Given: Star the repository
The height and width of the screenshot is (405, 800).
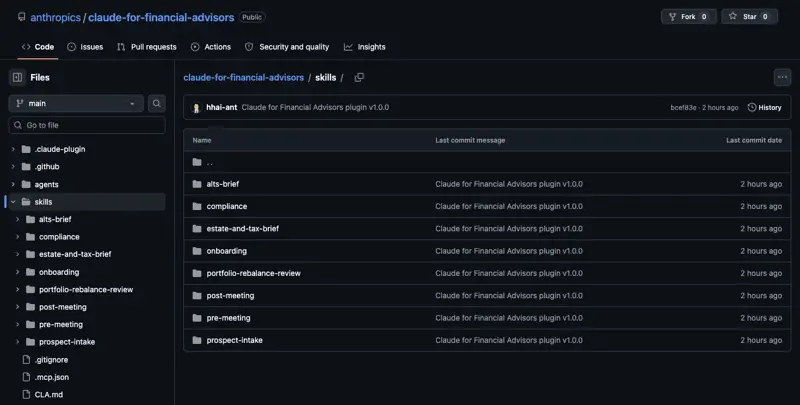Looking at the screenshot, I should 749,17.
